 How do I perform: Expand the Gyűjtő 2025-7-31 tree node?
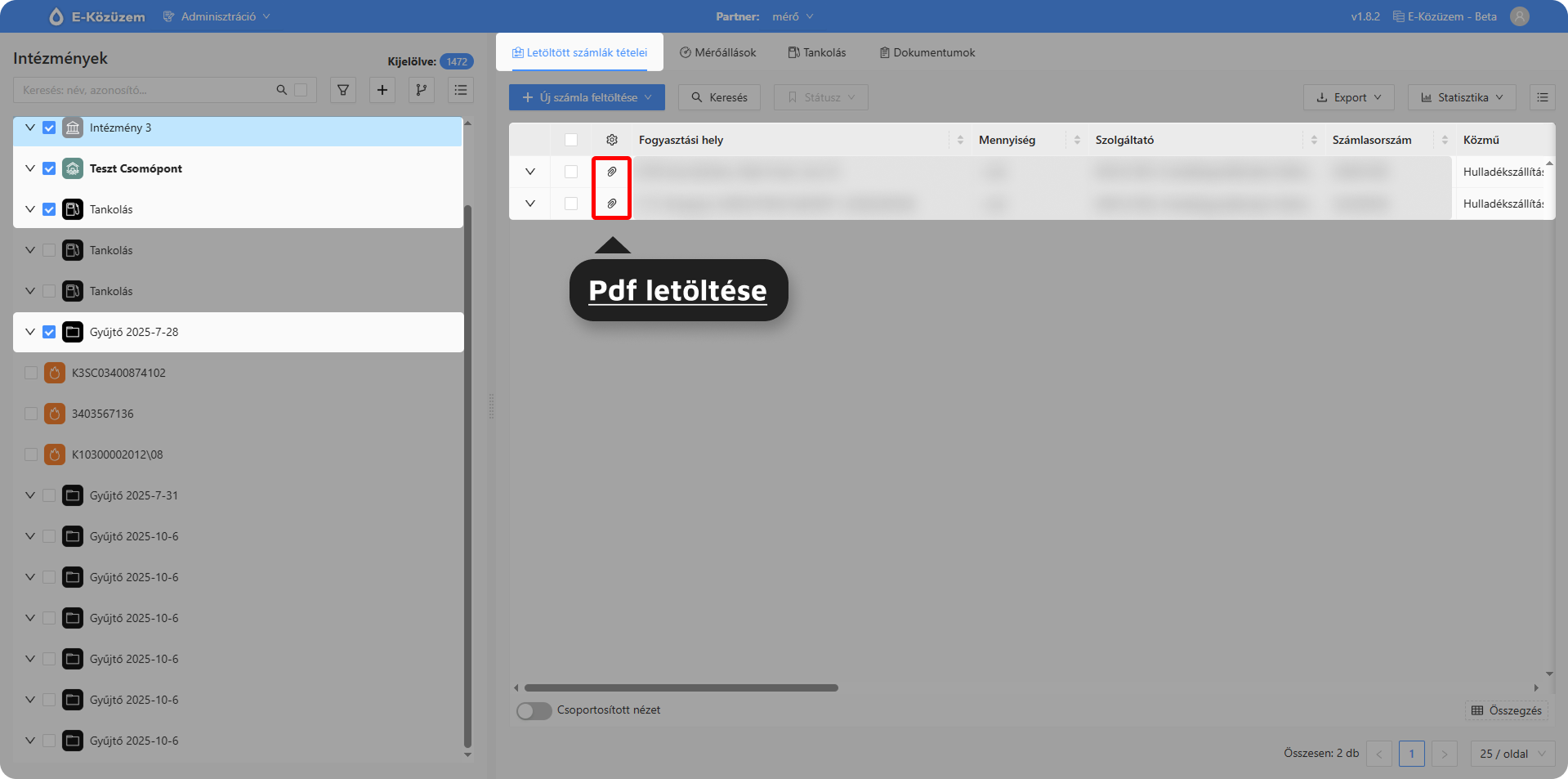30,495
